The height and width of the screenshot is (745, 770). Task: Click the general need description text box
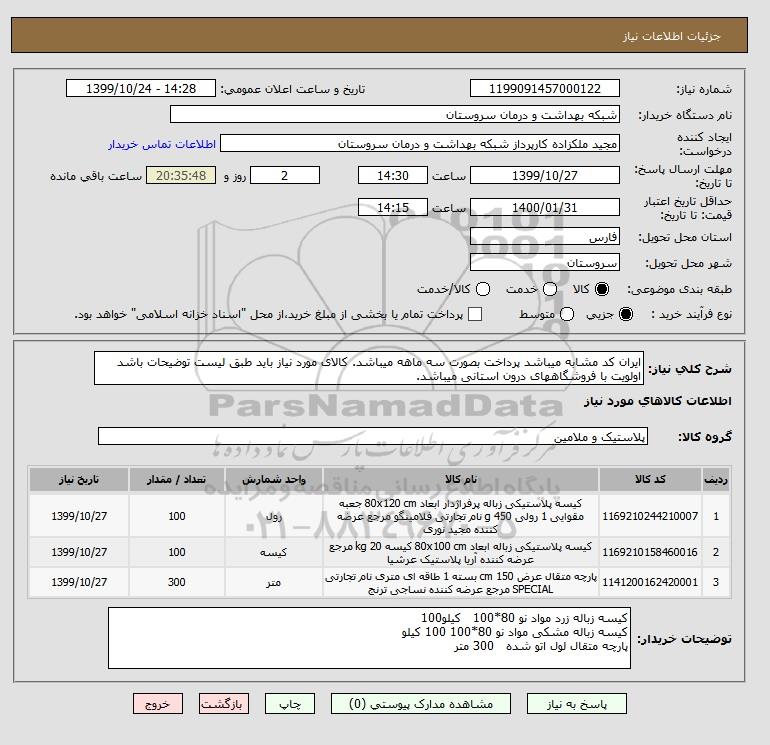369,368
